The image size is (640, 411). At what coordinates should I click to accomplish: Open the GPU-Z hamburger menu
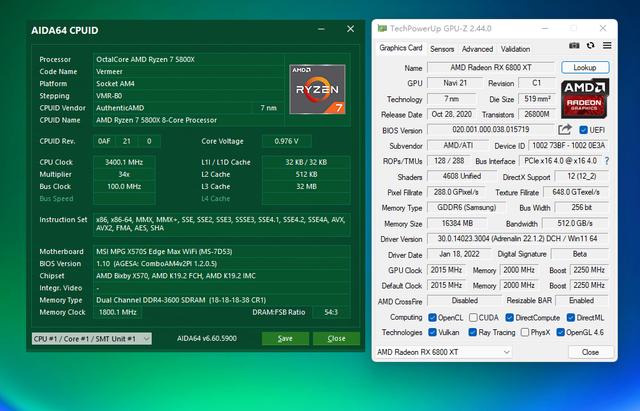click(606, 46)
